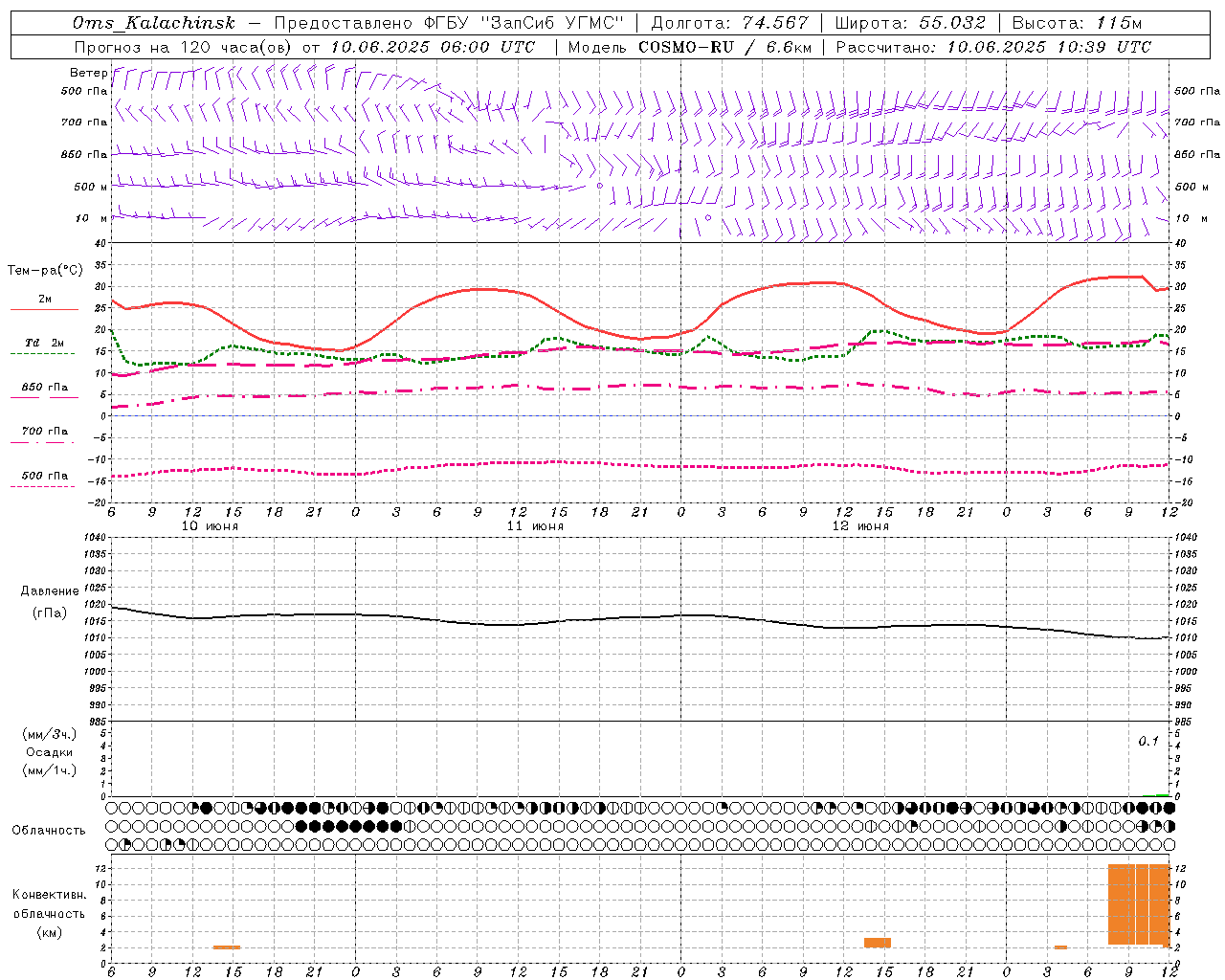1225x980 pixels.
Task: Click the "10 июня" date label
Action: click(211, 526)
